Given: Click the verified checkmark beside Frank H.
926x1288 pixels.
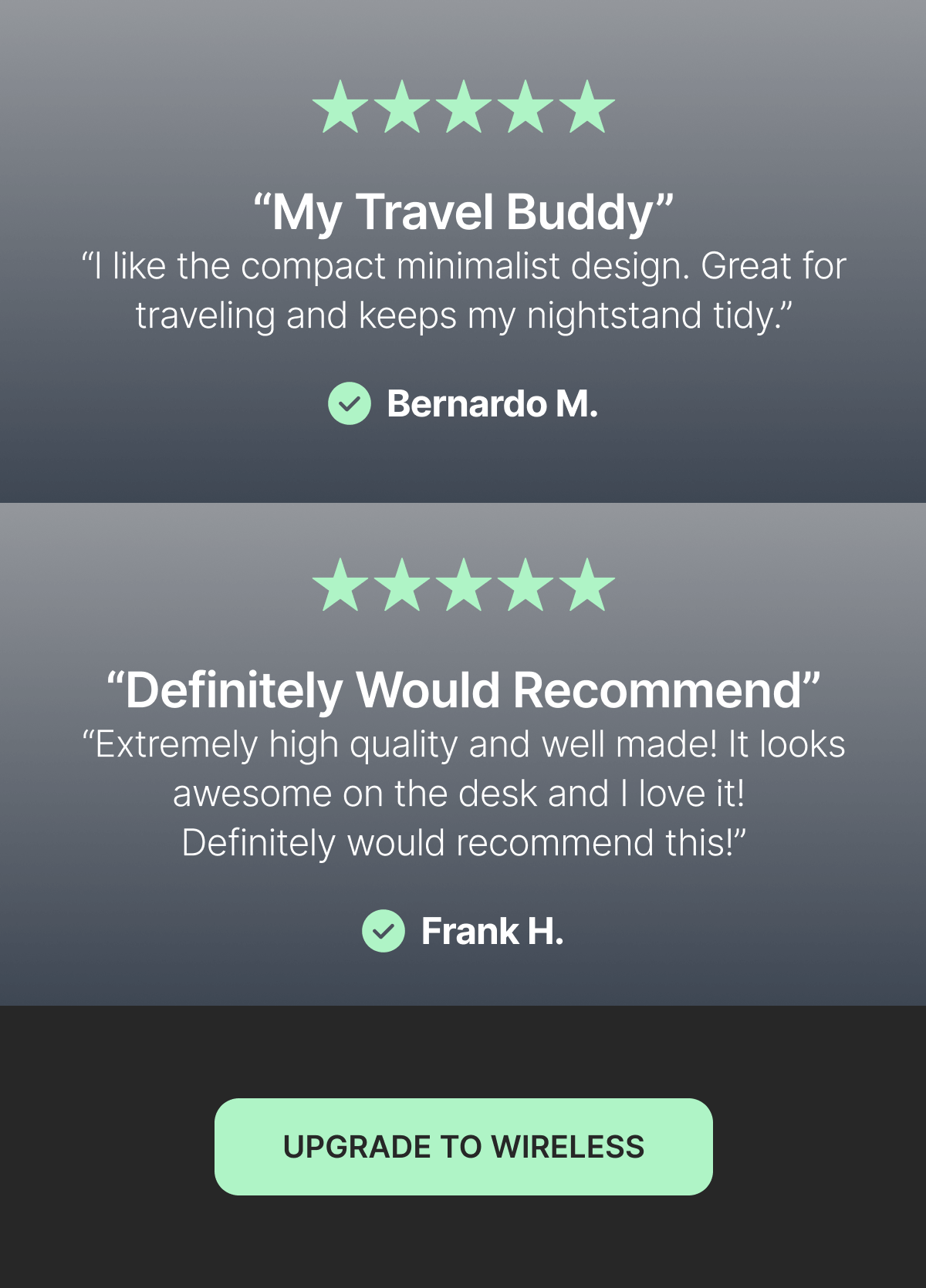Looking at the screenshot, I should tap(384, 931).
